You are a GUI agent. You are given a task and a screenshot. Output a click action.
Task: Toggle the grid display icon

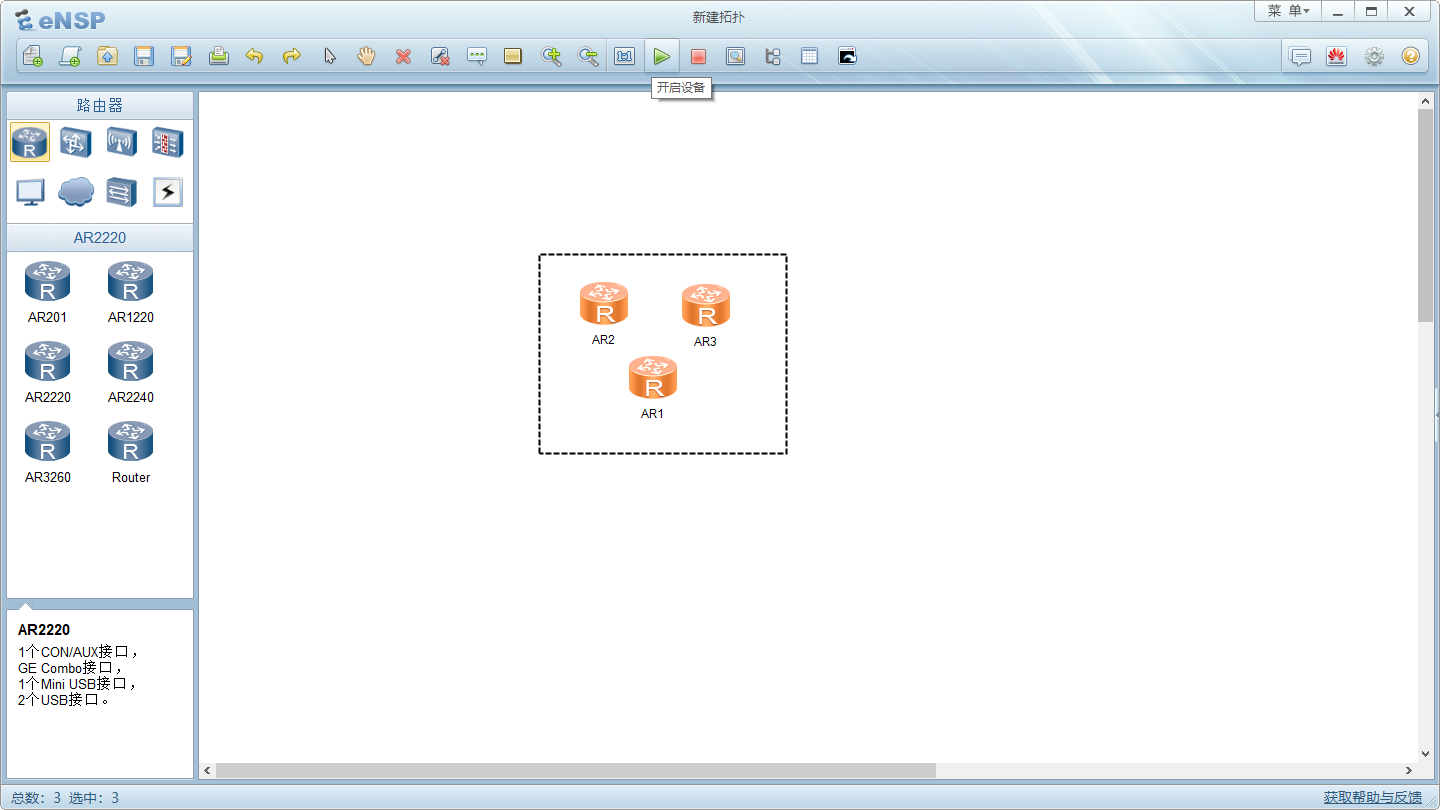(x=809, y=56)
